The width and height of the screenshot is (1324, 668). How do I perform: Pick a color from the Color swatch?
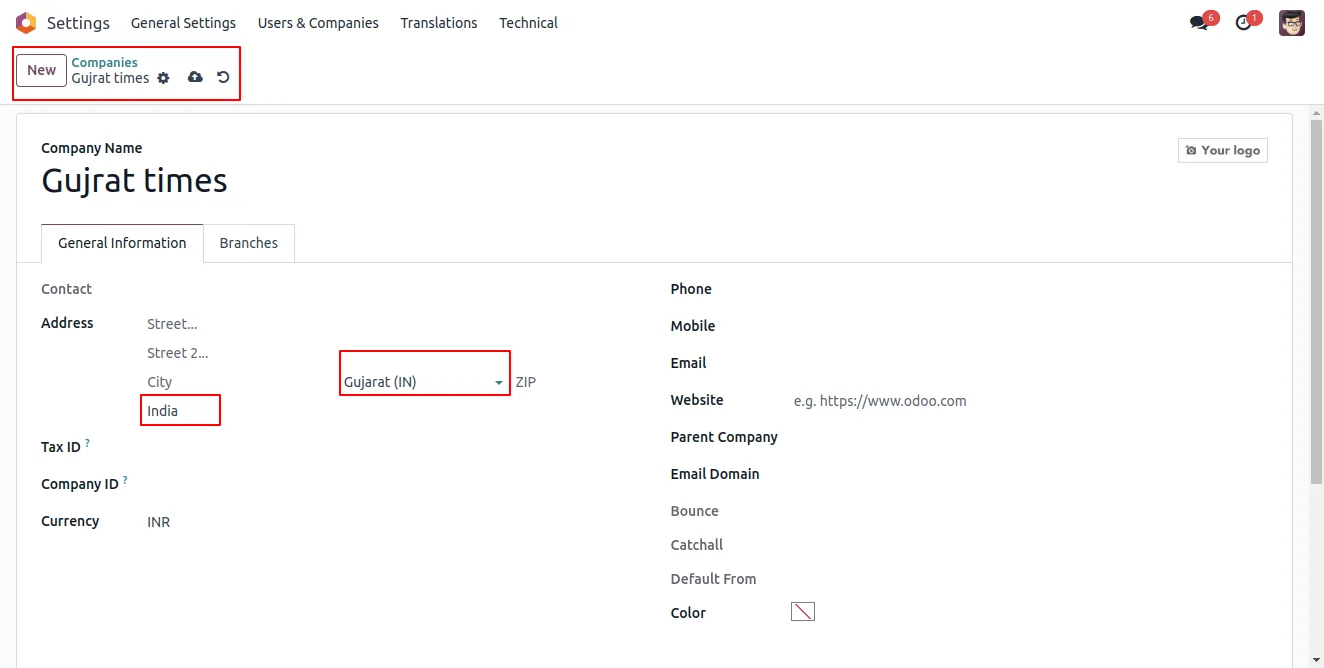(803, 612)
